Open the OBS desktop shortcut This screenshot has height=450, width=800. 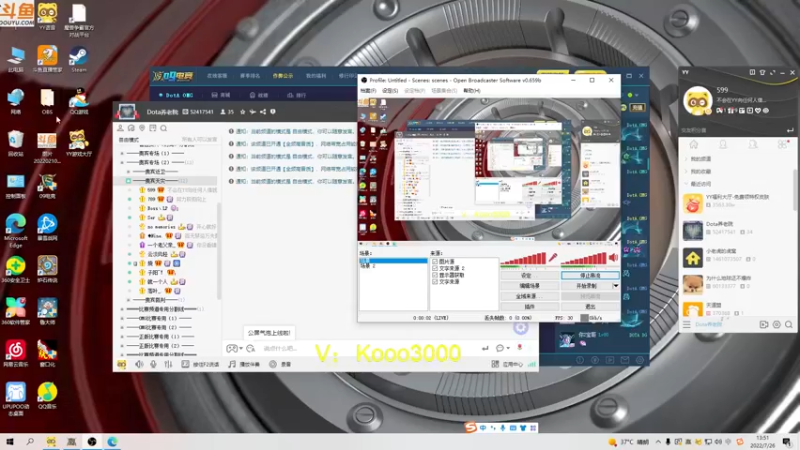(47, 101)
